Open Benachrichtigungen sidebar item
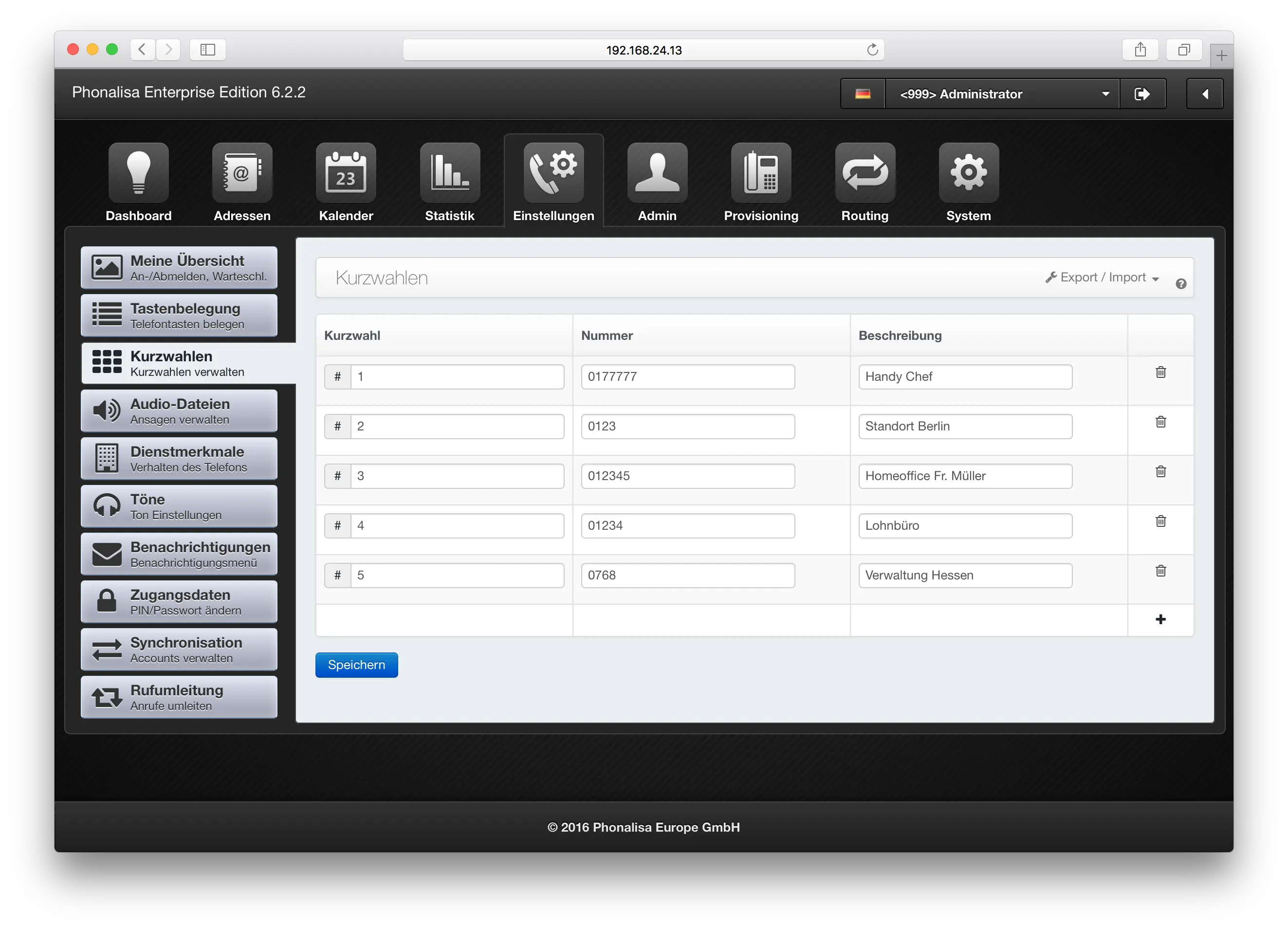1288x930 pixels. coord(179,554)
